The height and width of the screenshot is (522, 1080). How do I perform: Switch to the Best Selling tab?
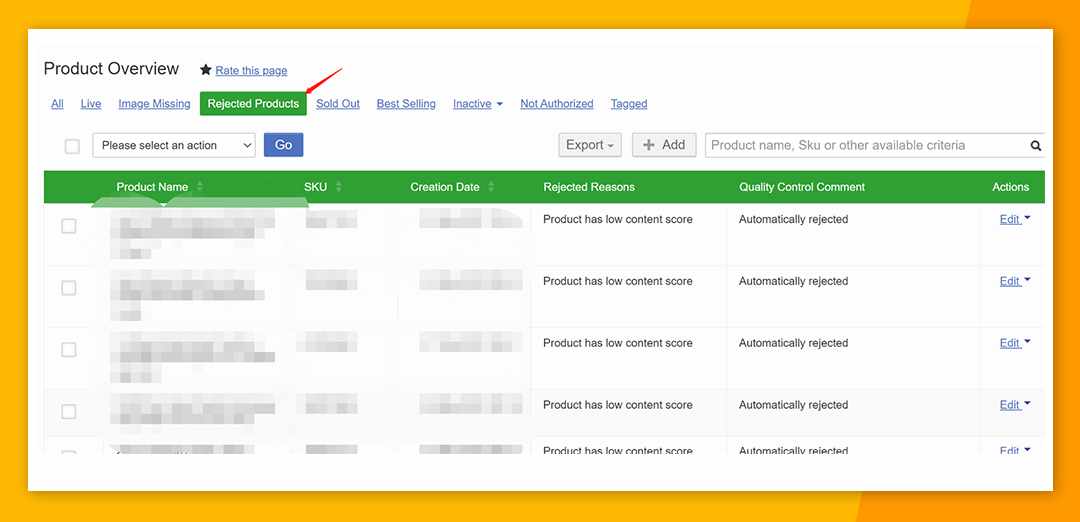[x=406, y=104]
